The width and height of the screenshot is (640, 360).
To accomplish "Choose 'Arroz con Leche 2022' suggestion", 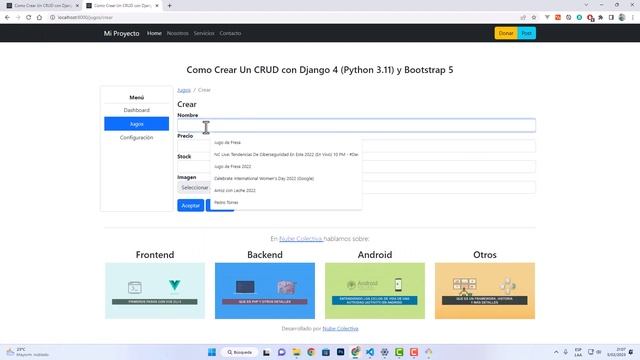I will pyautogui.click(x=286, y=191).
